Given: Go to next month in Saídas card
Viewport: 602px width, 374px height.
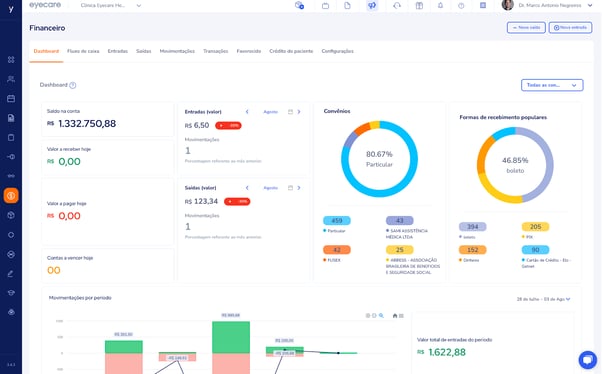Looking at the screenshot, I should (299, 188).
